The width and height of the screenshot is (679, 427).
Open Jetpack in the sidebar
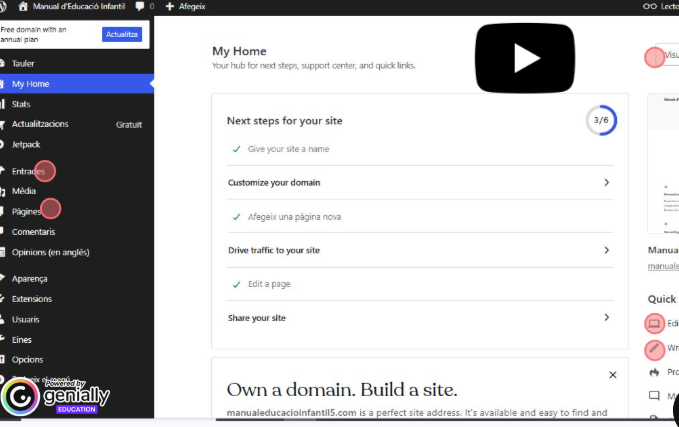pos(26,144)
